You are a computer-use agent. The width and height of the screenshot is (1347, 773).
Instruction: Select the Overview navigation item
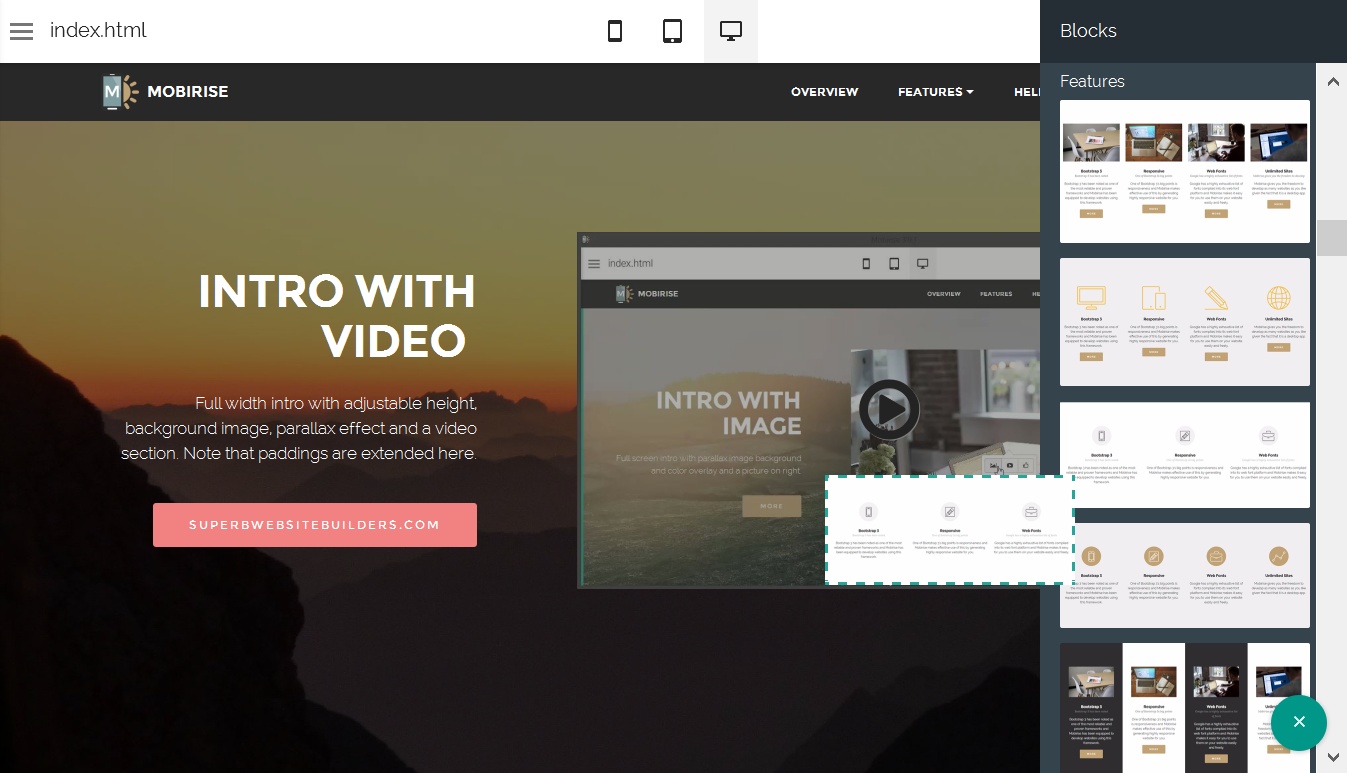(824, 92)
